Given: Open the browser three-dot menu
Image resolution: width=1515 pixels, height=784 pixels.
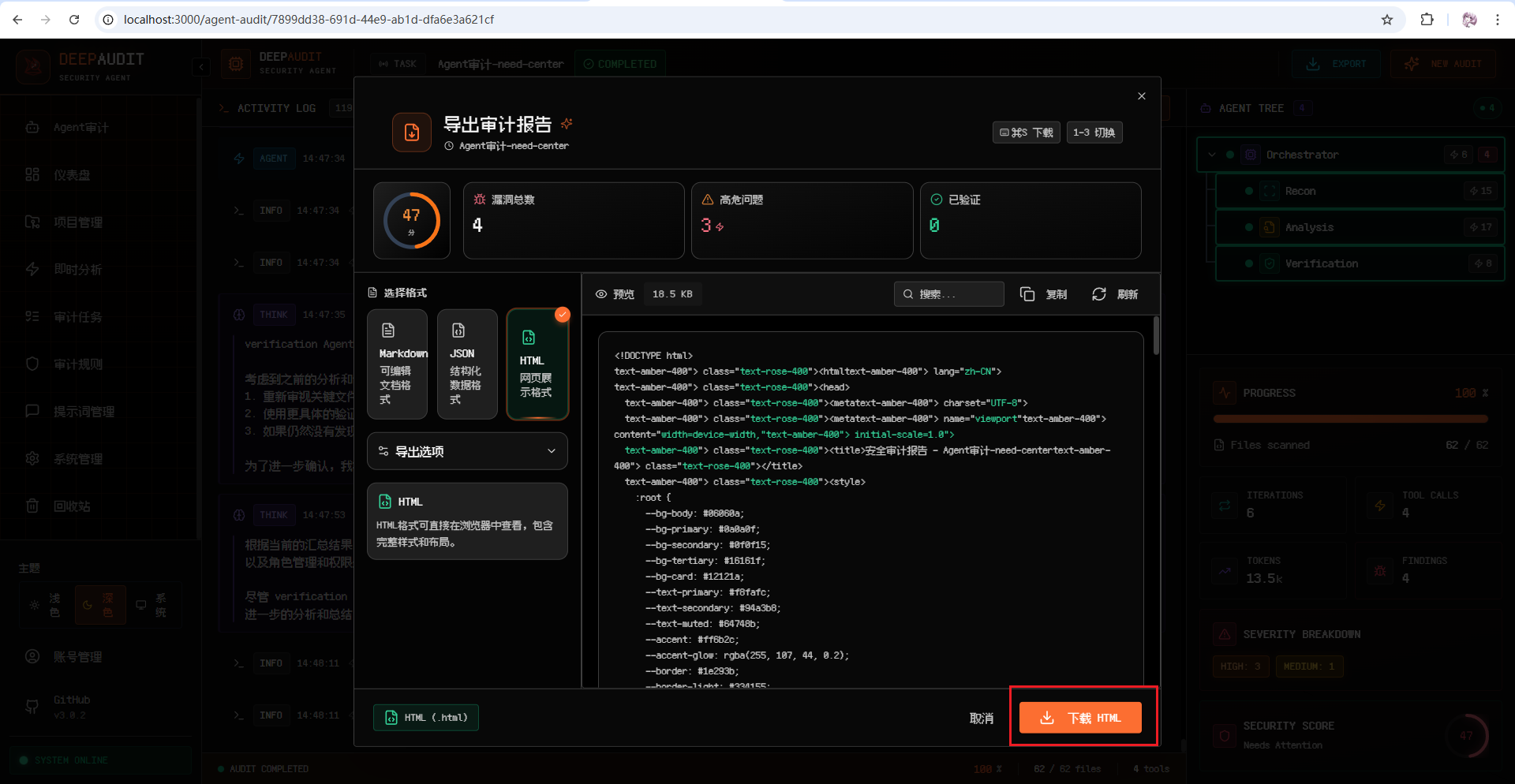Looking at the screenshot, I should pos(1497,20).
